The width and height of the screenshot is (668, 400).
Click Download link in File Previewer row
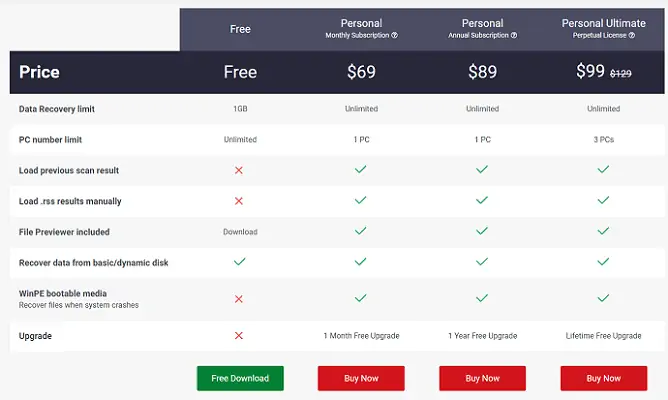coord(240,232)
